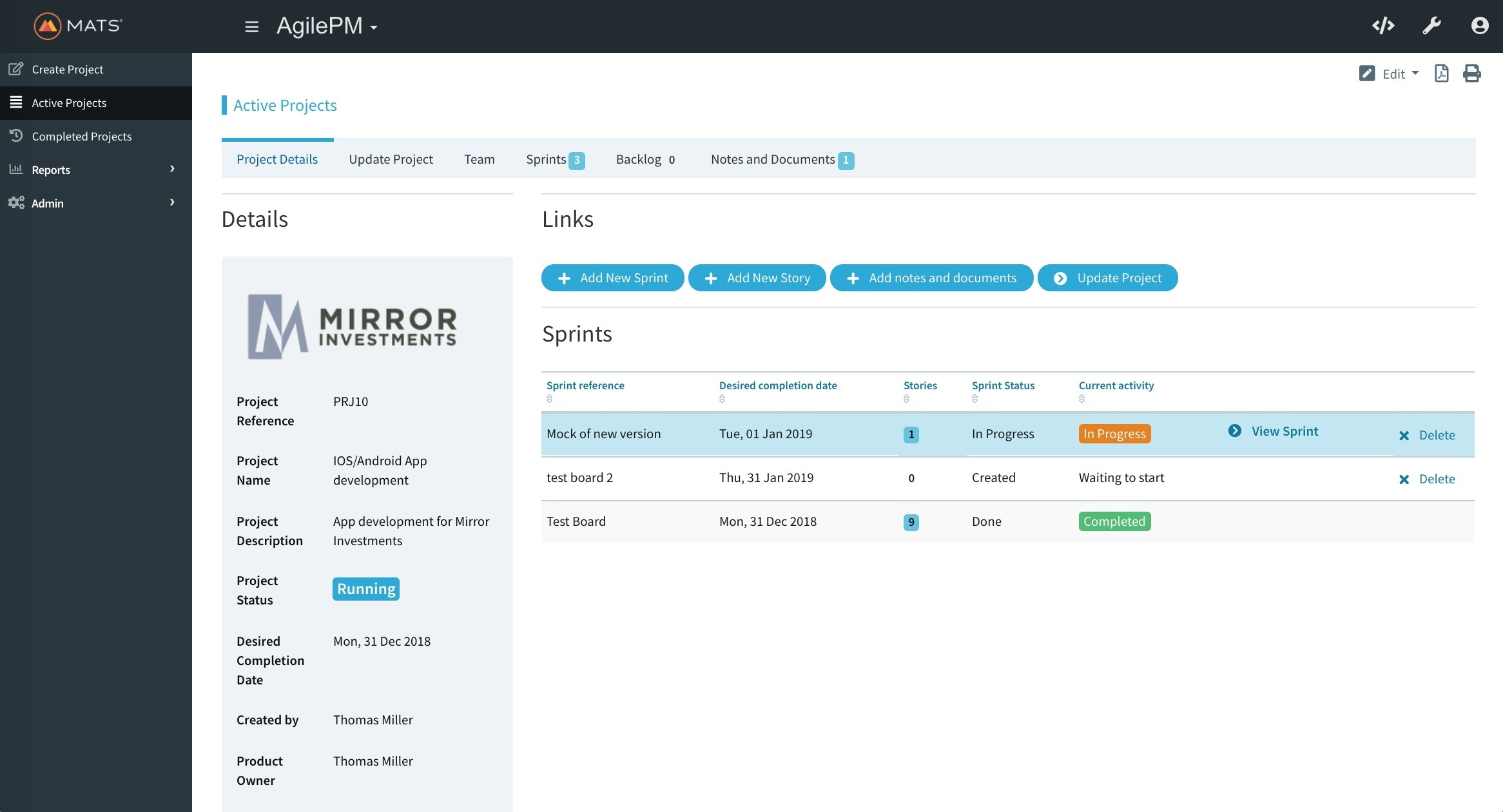Open the code editor icon in header

1383,26
